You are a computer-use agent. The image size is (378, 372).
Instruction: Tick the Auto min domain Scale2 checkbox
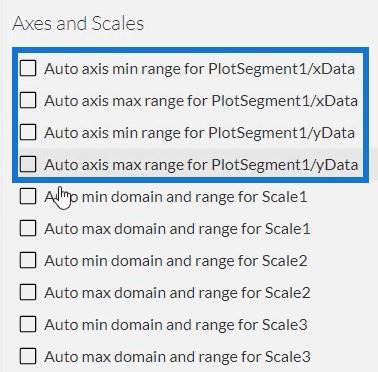point(28,260)
